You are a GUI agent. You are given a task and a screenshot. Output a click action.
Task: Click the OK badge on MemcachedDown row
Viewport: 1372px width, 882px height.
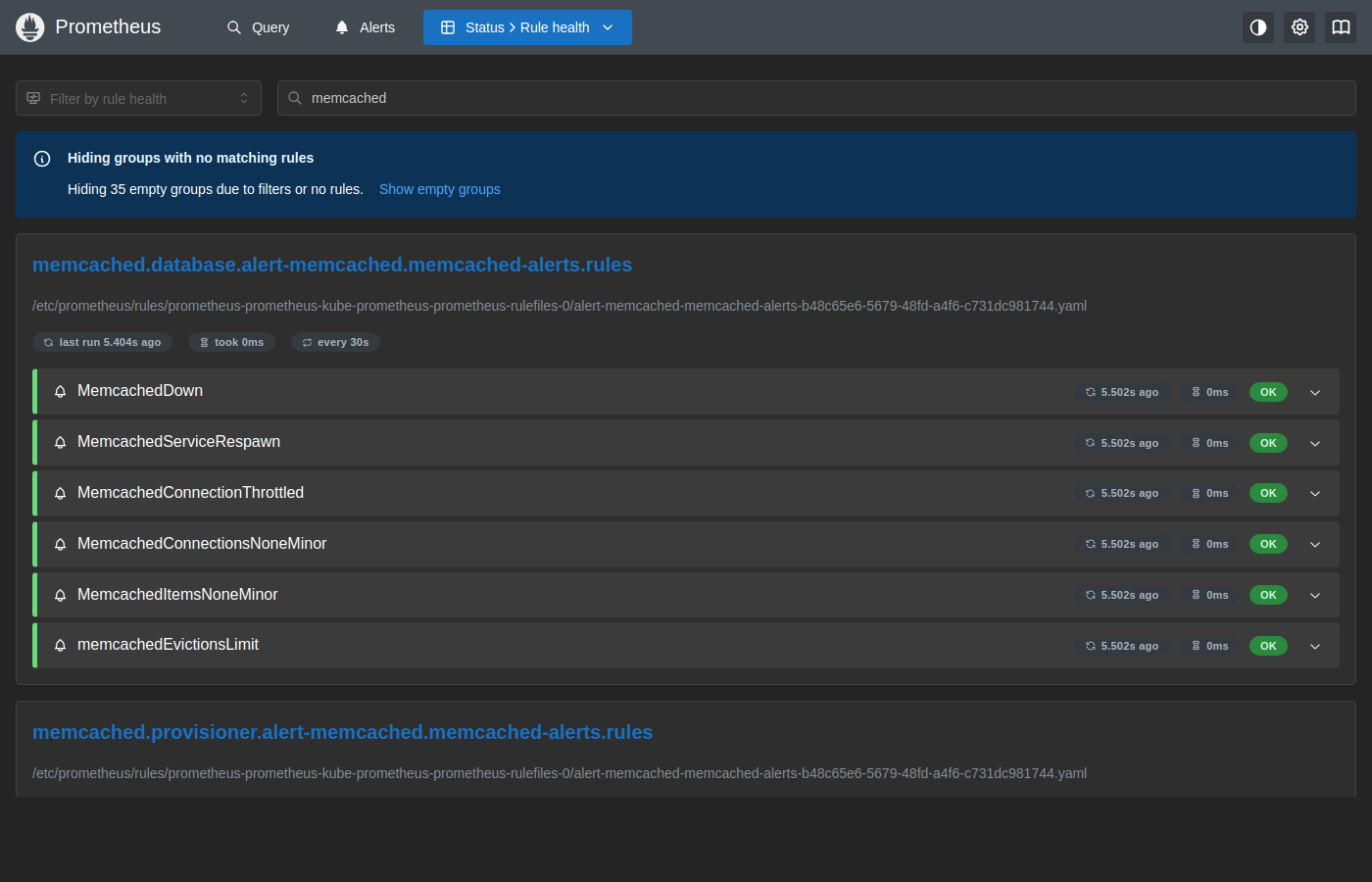click(1268, 392)
